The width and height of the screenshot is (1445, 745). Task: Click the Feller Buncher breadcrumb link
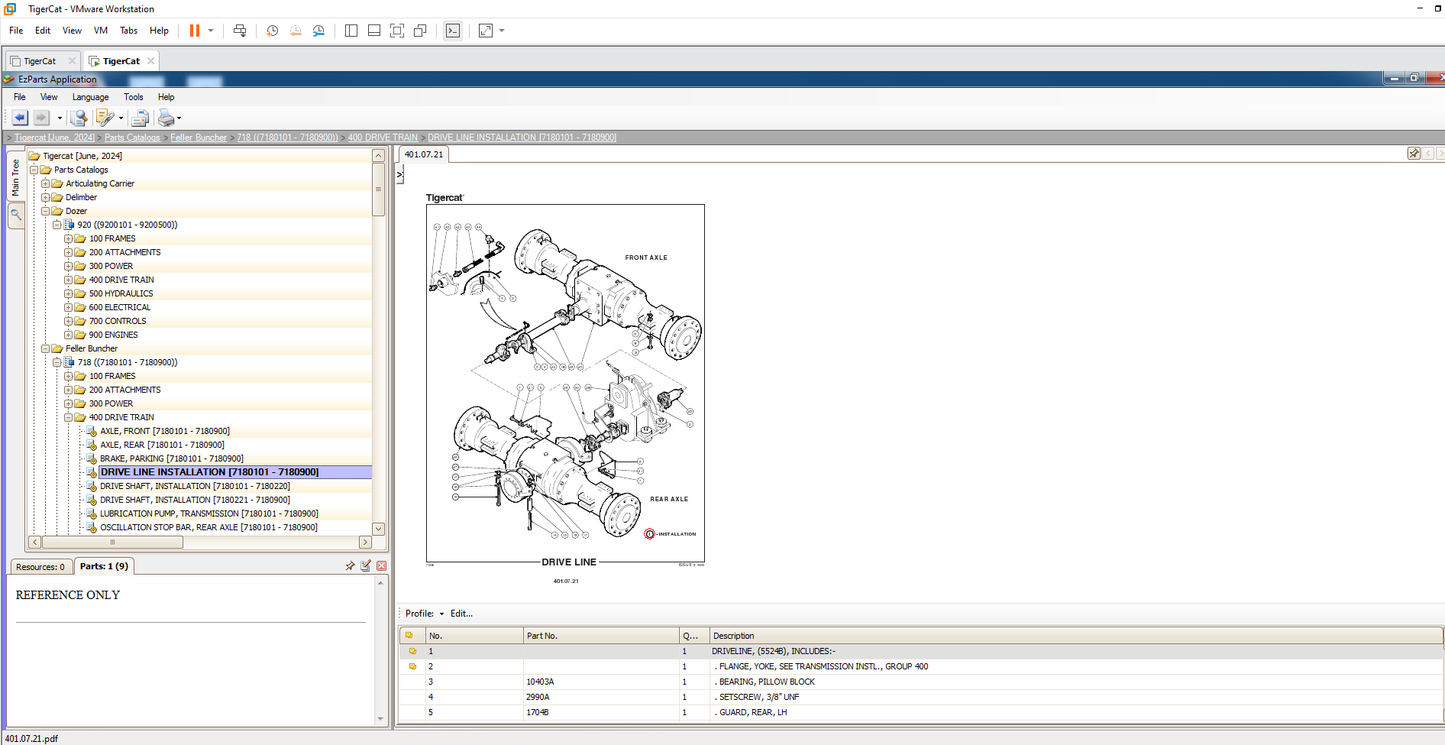pyautogui.click(x=198, y=137)
